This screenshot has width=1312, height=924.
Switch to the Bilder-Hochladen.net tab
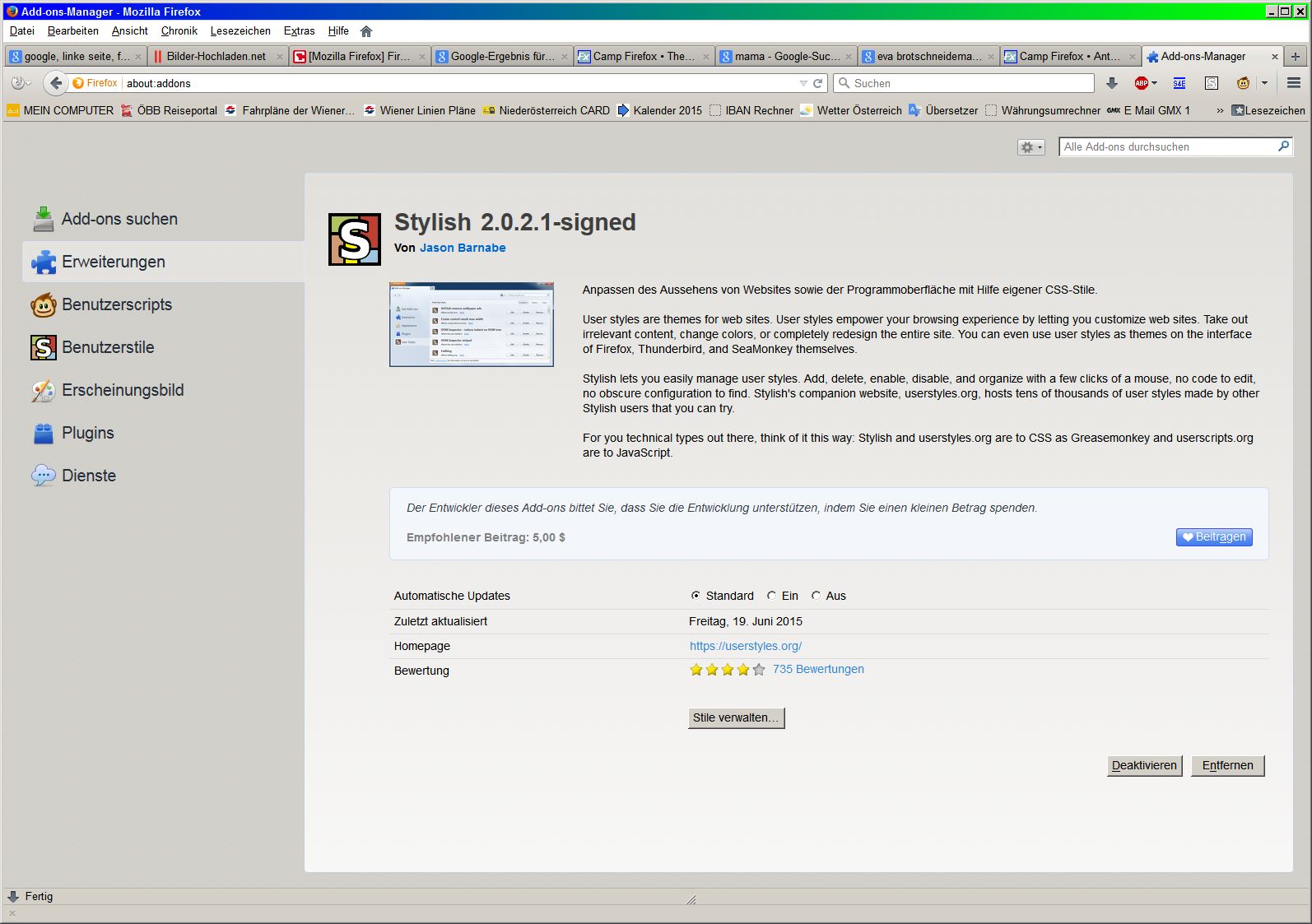[216, 56]
